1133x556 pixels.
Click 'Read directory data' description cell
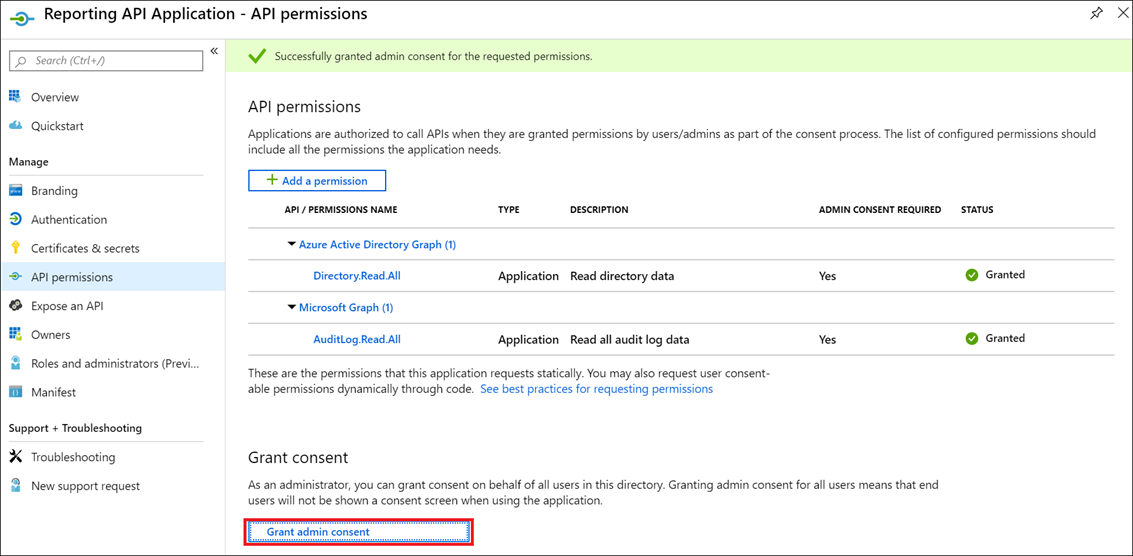pos(622,276)
